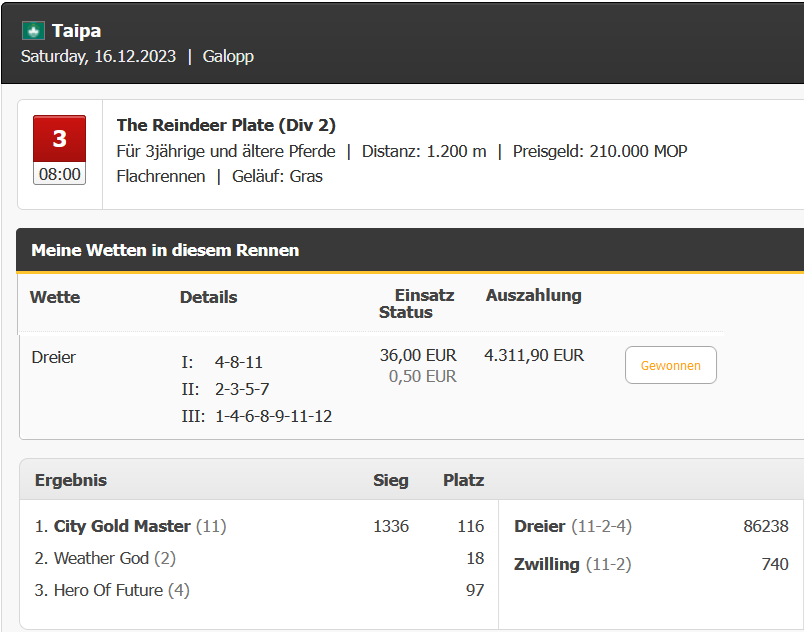Viewport: 804px width, 632px height.
Task: Click the Wette column header
Action: [x=55, y=297]
